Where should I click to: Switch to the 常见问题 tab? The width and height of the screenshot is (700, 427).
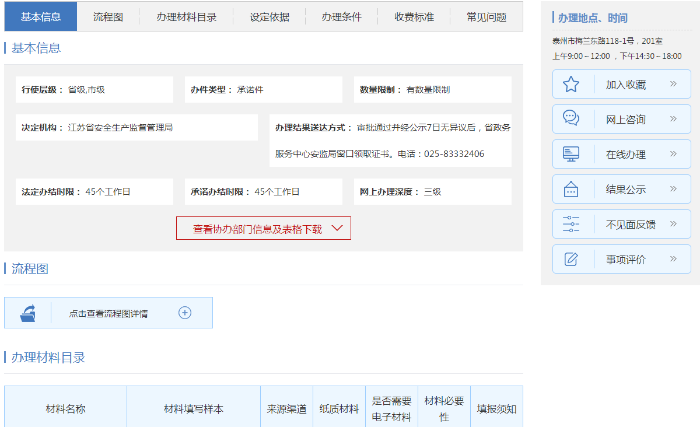point(486,17)
